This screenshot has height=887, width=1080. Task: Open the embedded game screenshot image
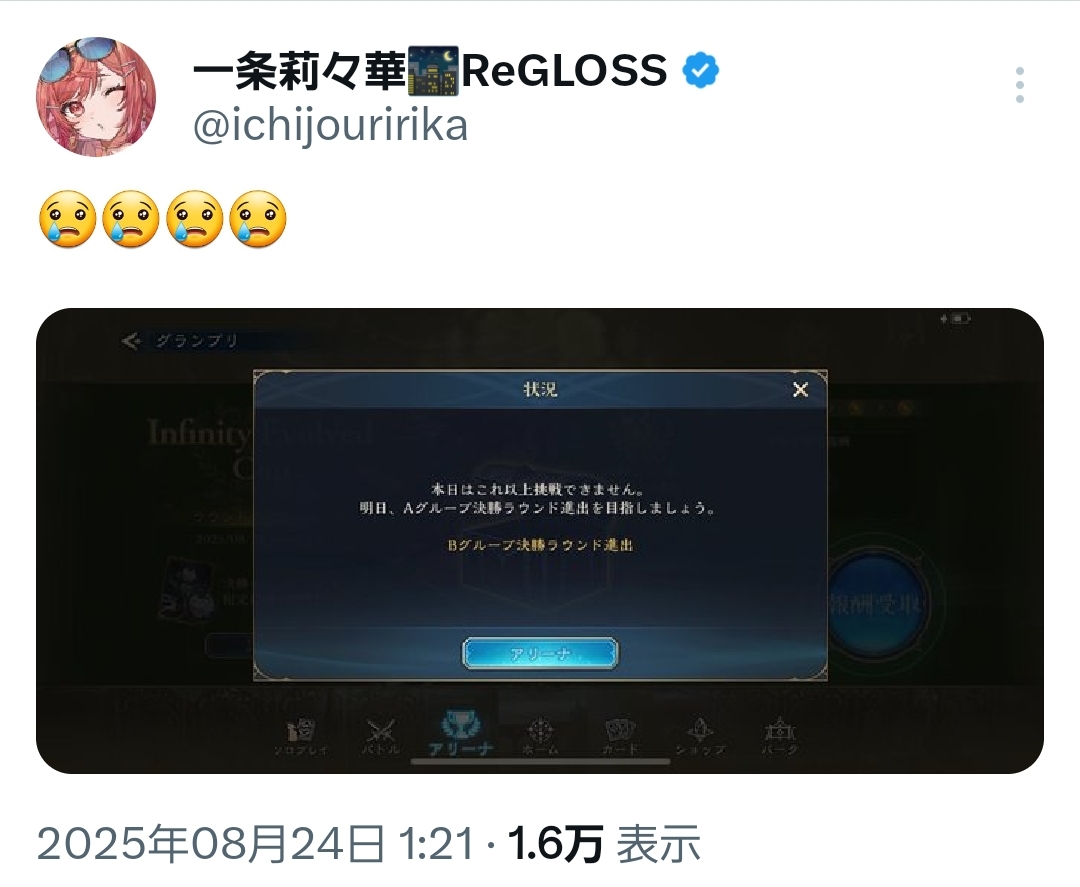tap(540, 541)
